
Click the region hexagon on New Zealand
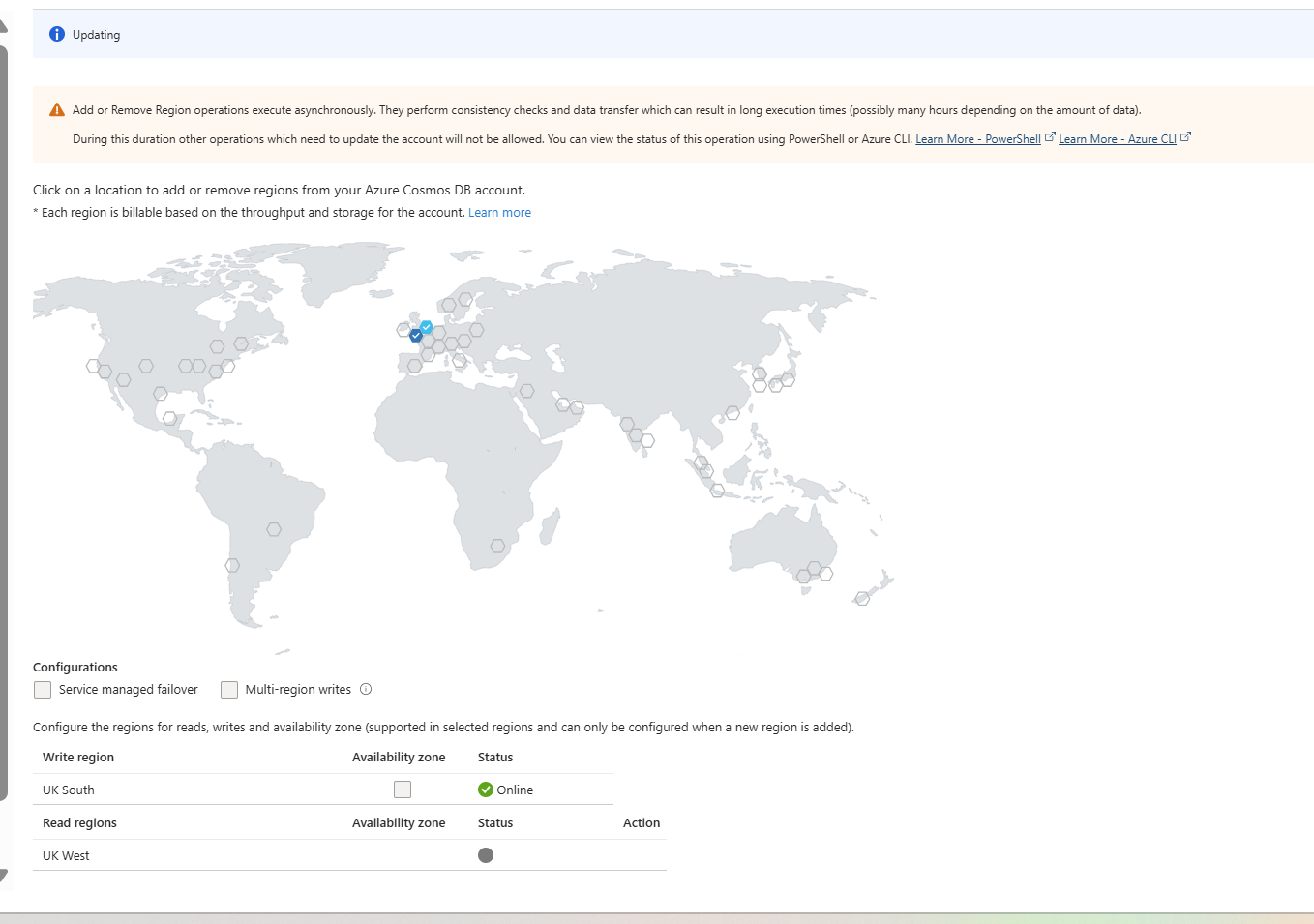coord(862,599)
